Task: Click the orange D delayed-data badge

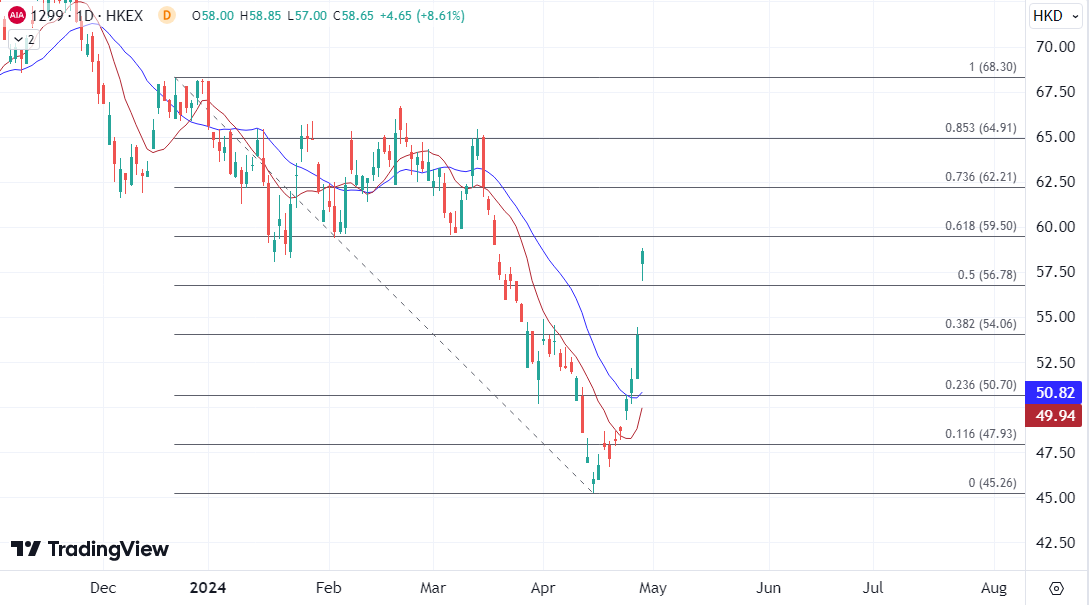Action: pos(166,16)
